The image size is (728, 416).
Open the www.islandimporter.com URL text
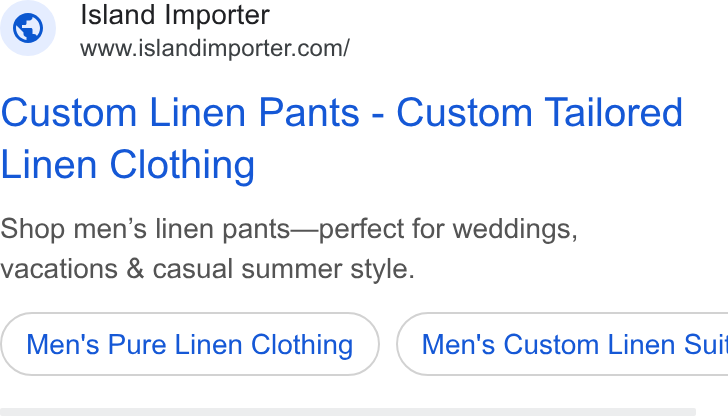[x=215, y=48]
